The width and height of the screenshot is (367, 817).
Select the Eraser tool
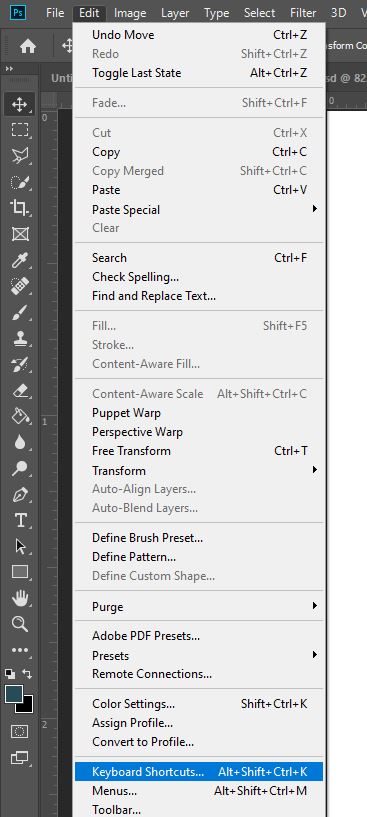20,390
